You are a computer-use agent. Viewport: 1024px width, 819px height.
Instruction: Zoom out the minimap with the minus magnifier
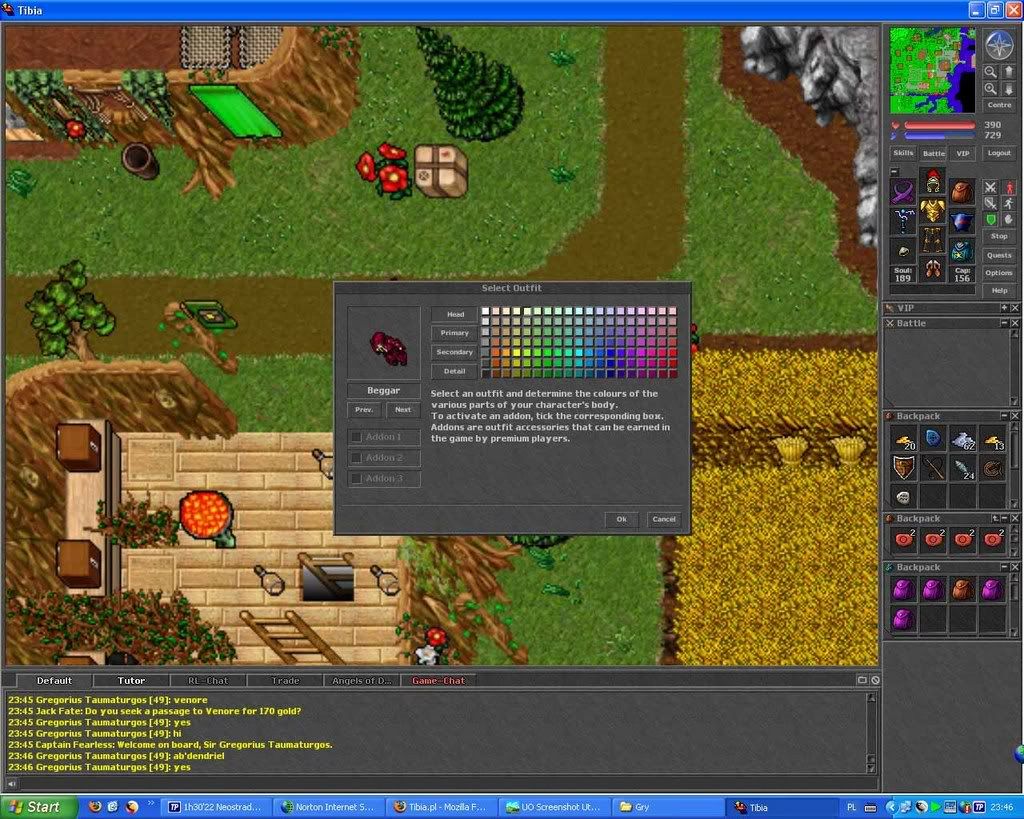(x=991, y=72)
